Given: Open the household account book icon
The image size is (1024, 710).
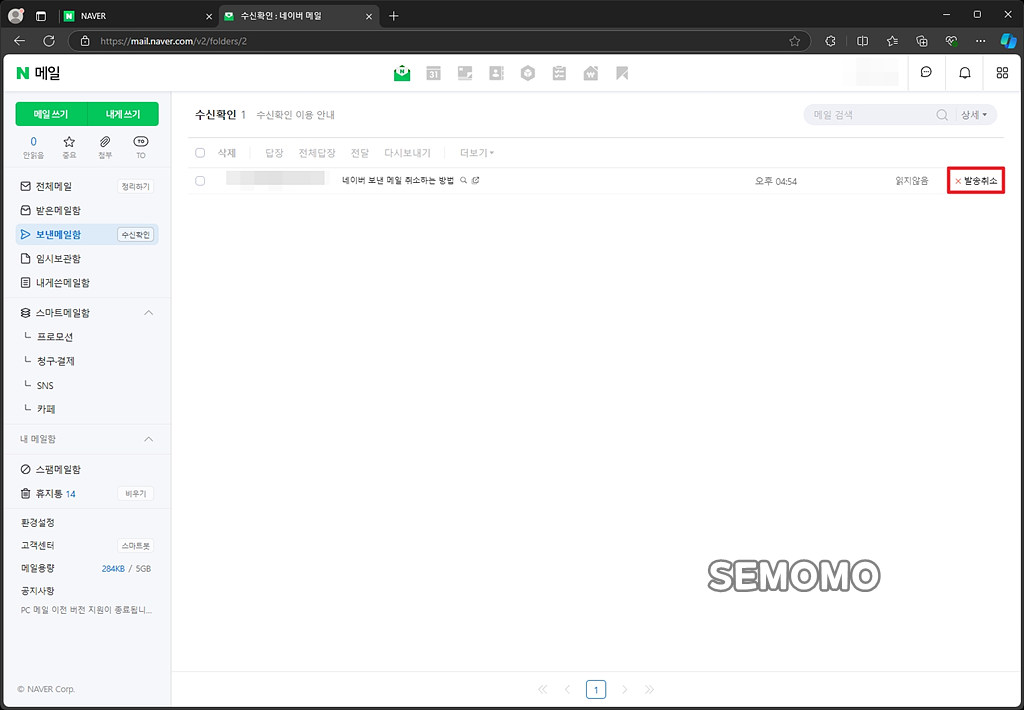Looking at the screenshot, I should [x=590, y=73].
